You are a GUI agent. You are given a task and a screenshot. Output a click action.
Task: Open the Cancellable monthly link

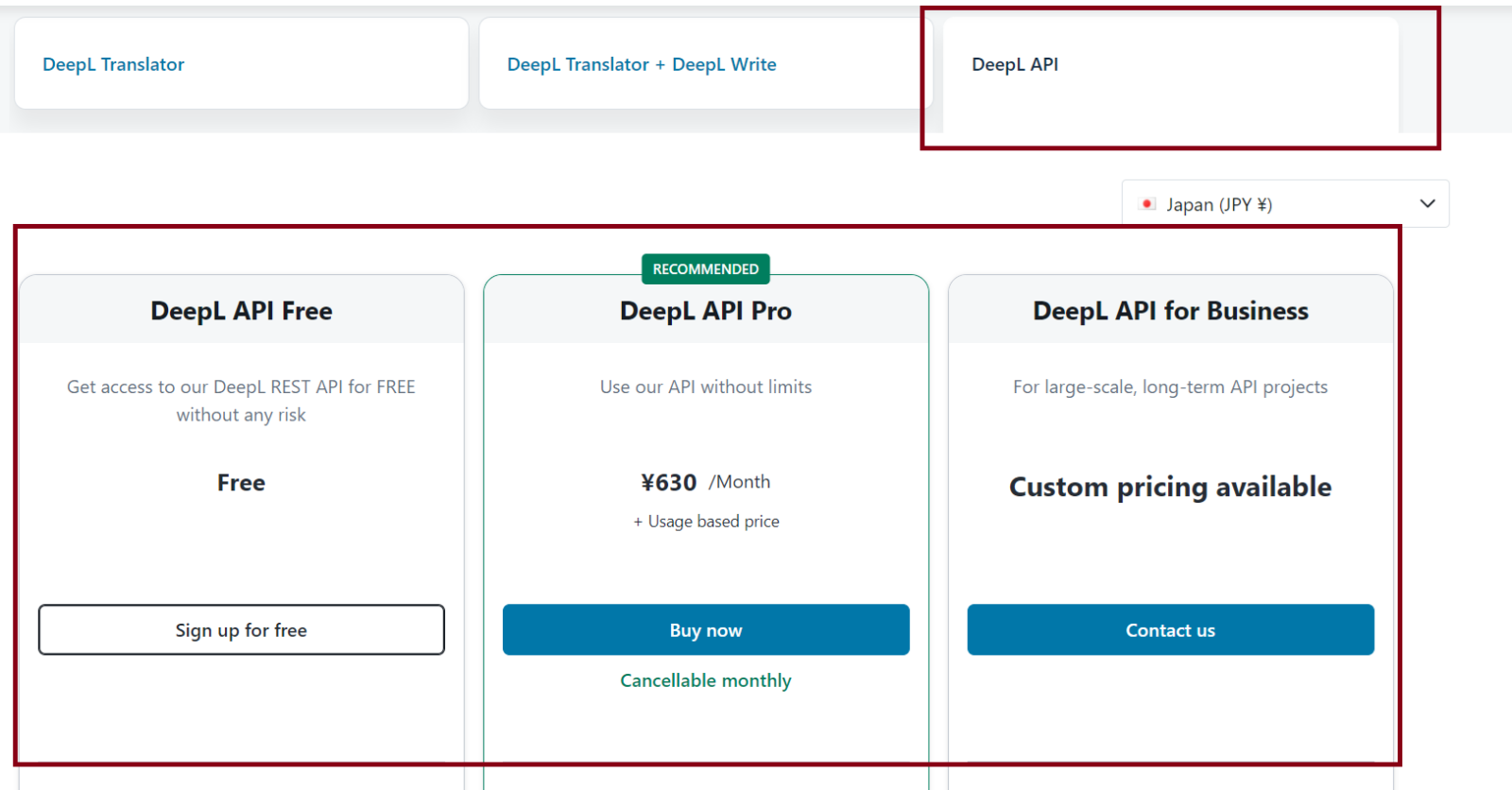(705, 680)
